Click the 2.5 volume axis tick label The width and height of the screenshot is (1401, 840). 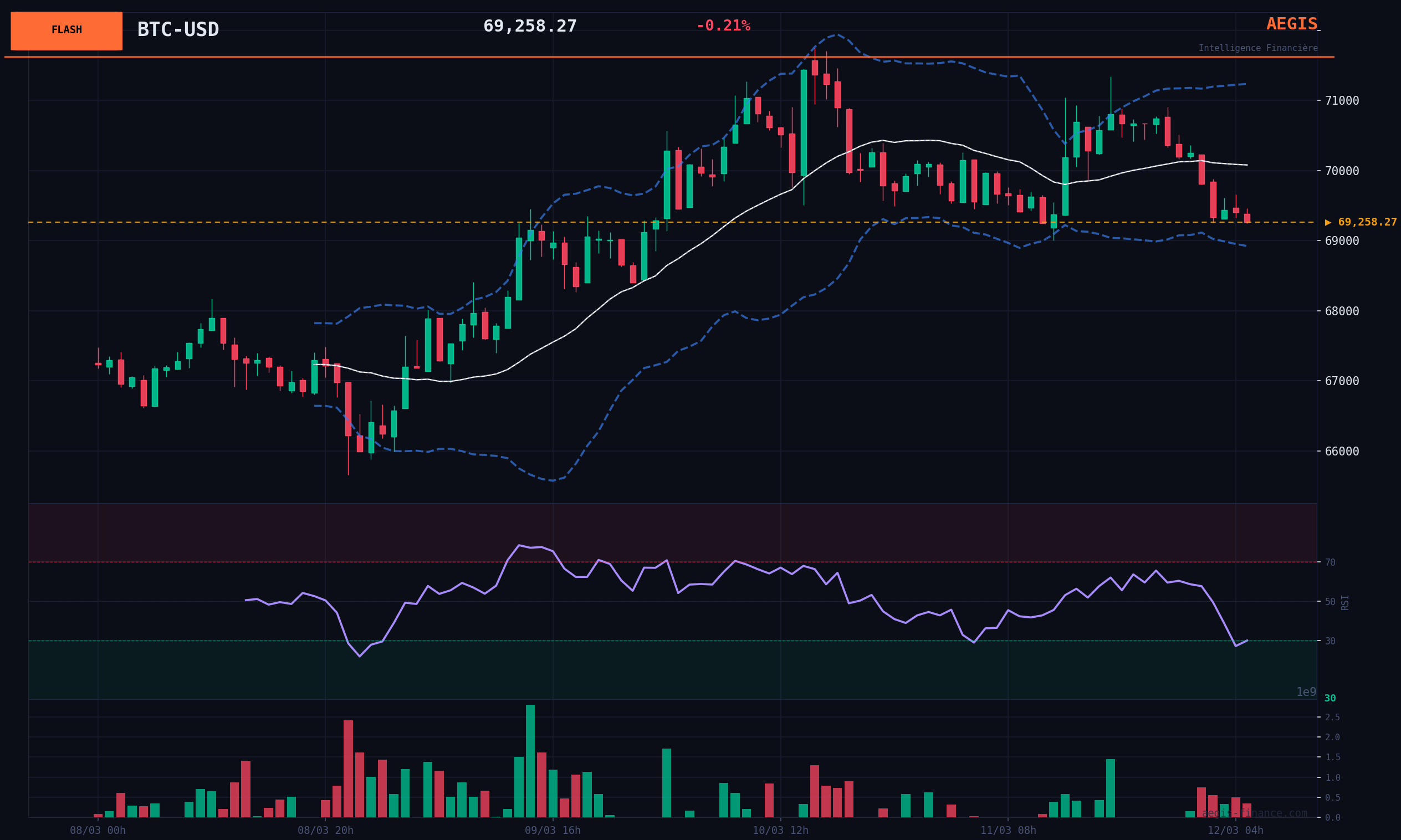(x=1332, y=717)
